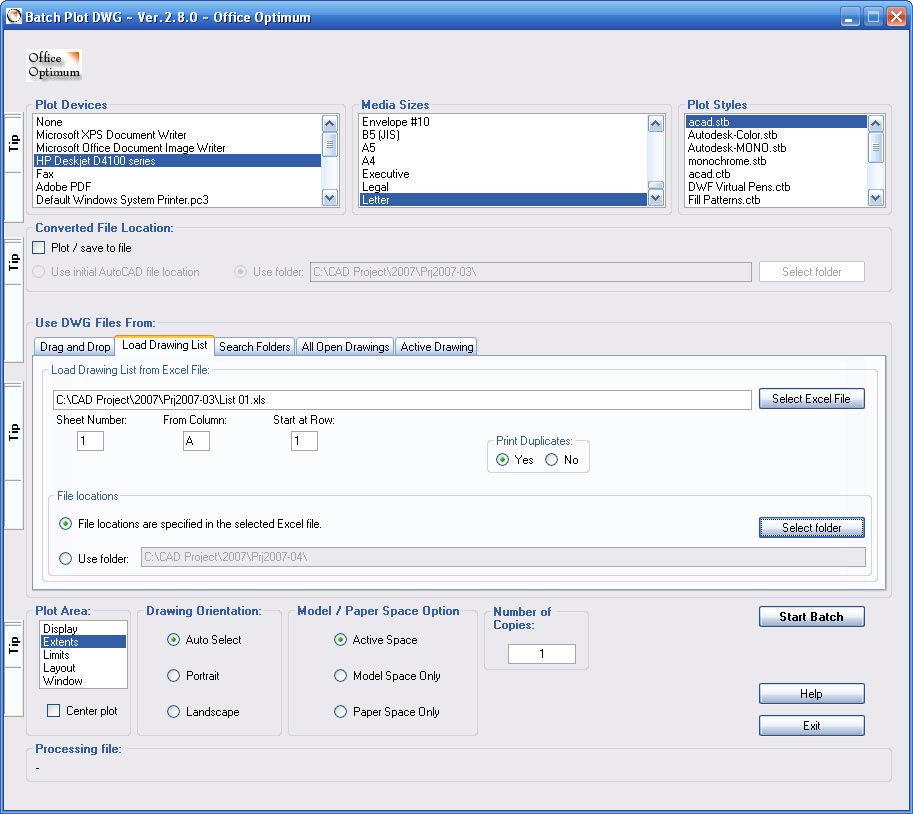Click the app icon in title bar

(x=13, y=16)
